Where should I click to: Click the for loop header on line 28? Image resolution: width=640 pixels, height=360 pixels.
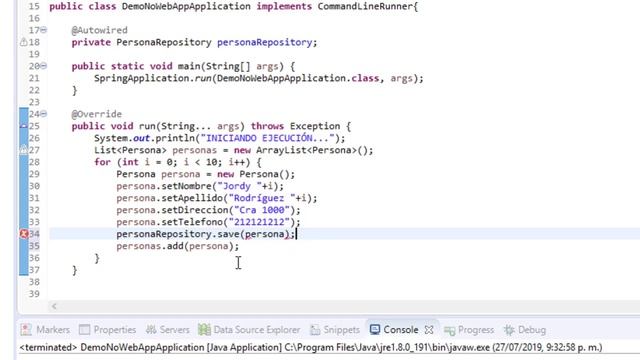click(x=178, y=162)
